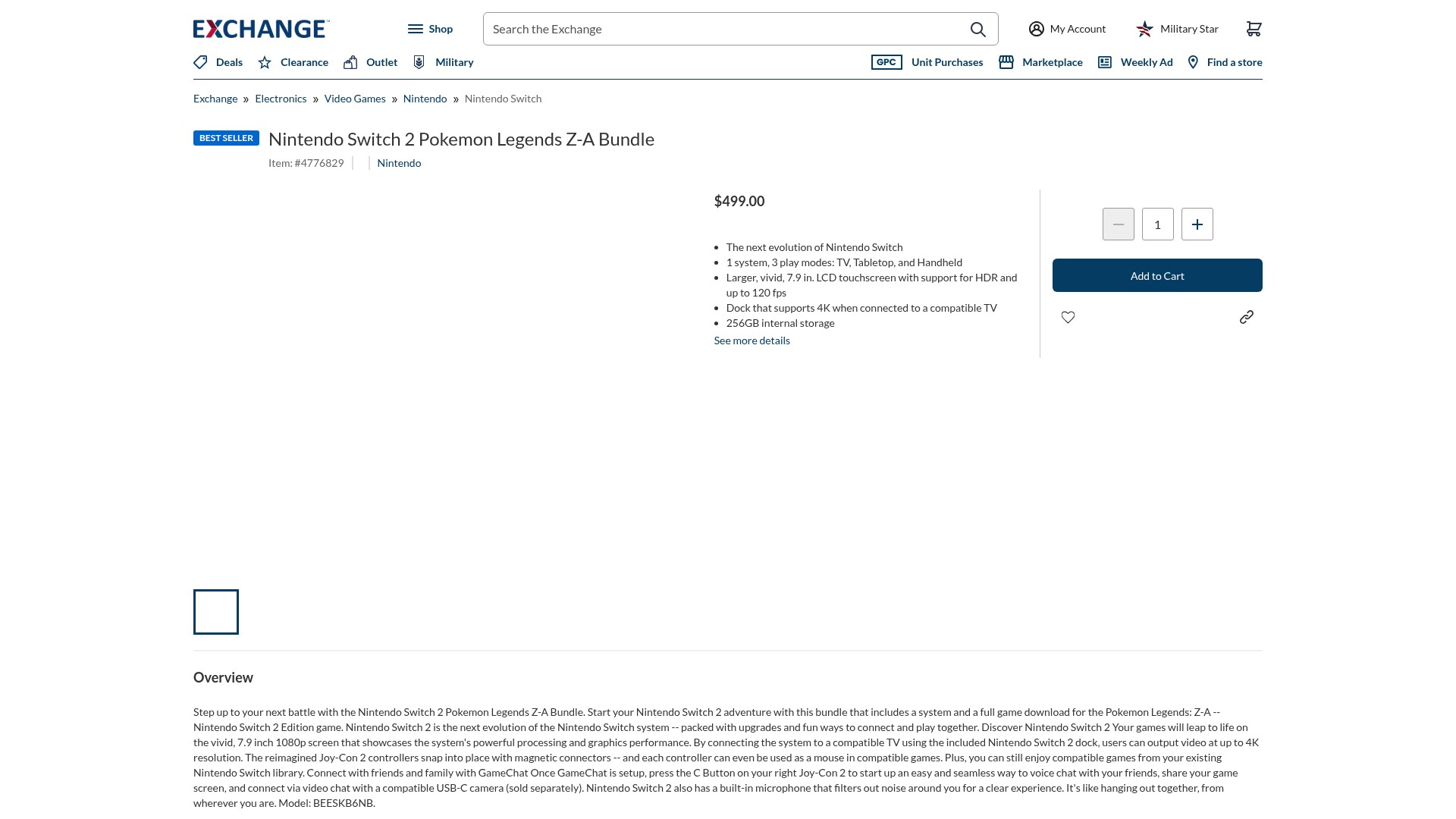Open Find a store locator

[1225, 62]
